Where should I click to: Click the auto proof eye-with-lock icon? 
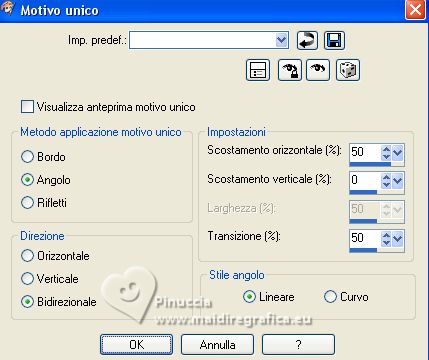click(290, 70)
